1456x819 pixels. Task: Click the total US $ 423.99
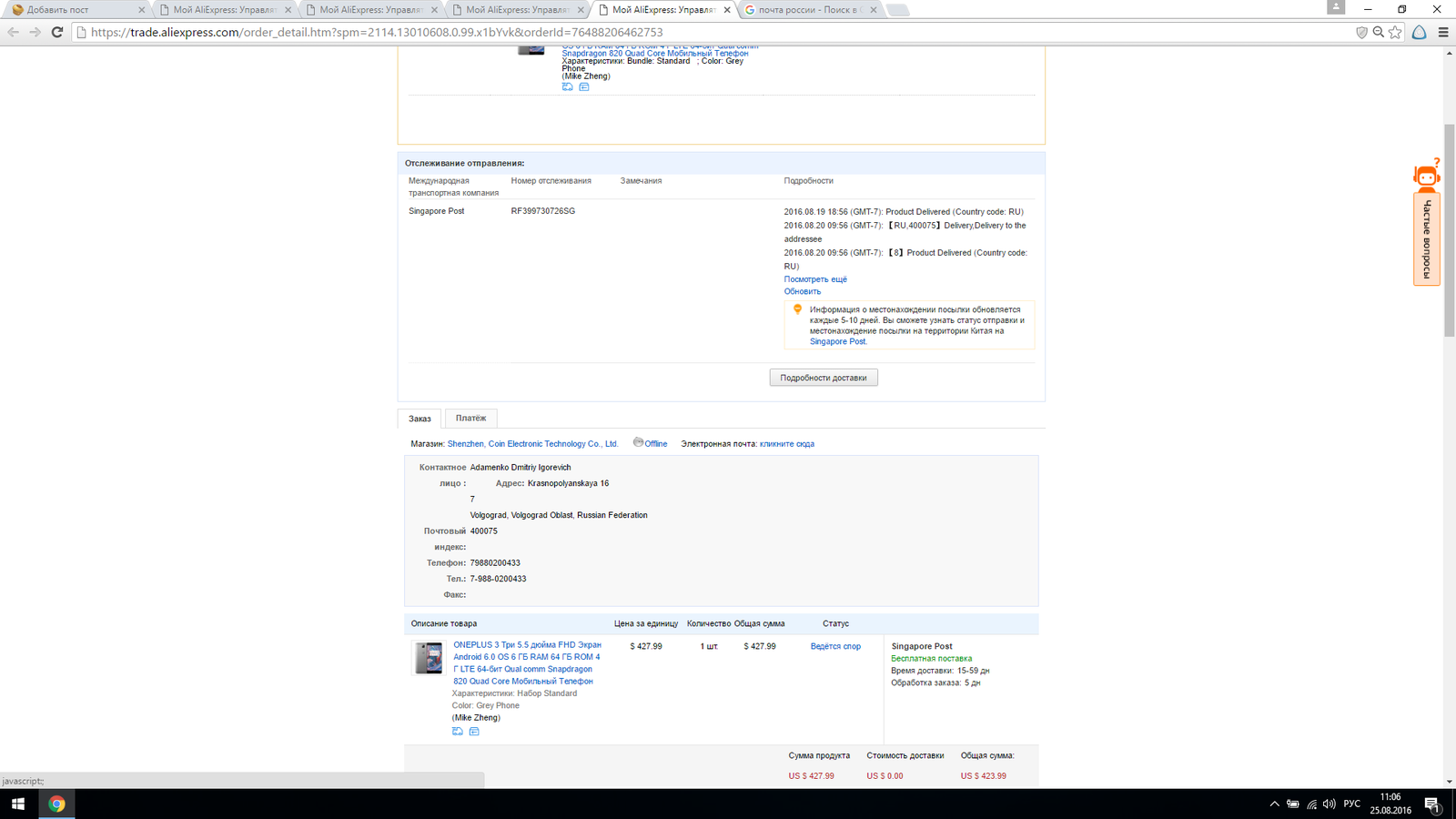984,776
